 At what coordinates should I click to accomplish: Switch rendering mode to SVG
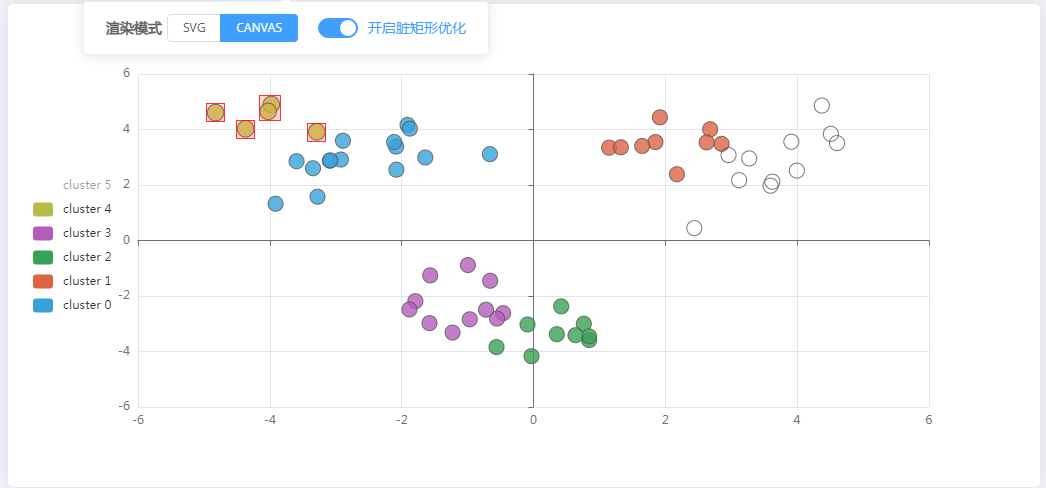pos(193,28)
